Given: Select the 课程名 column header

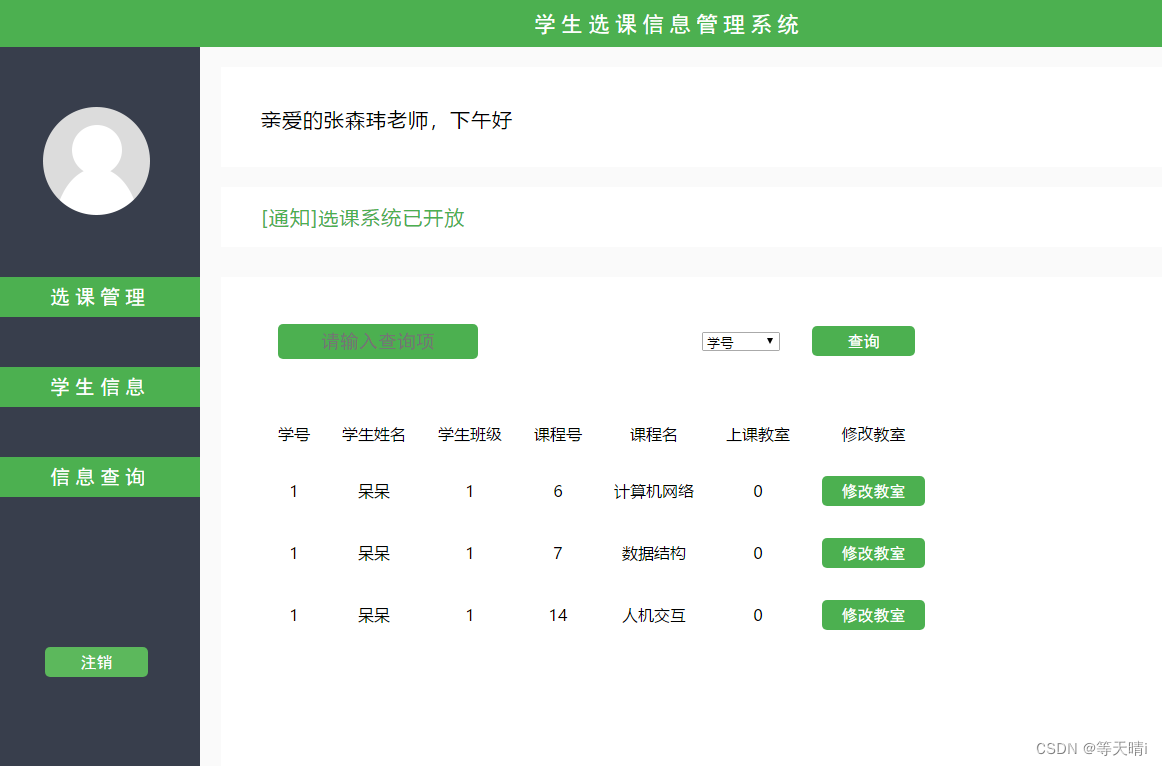Looking at the screenshot, I should (x=655, y=434).
